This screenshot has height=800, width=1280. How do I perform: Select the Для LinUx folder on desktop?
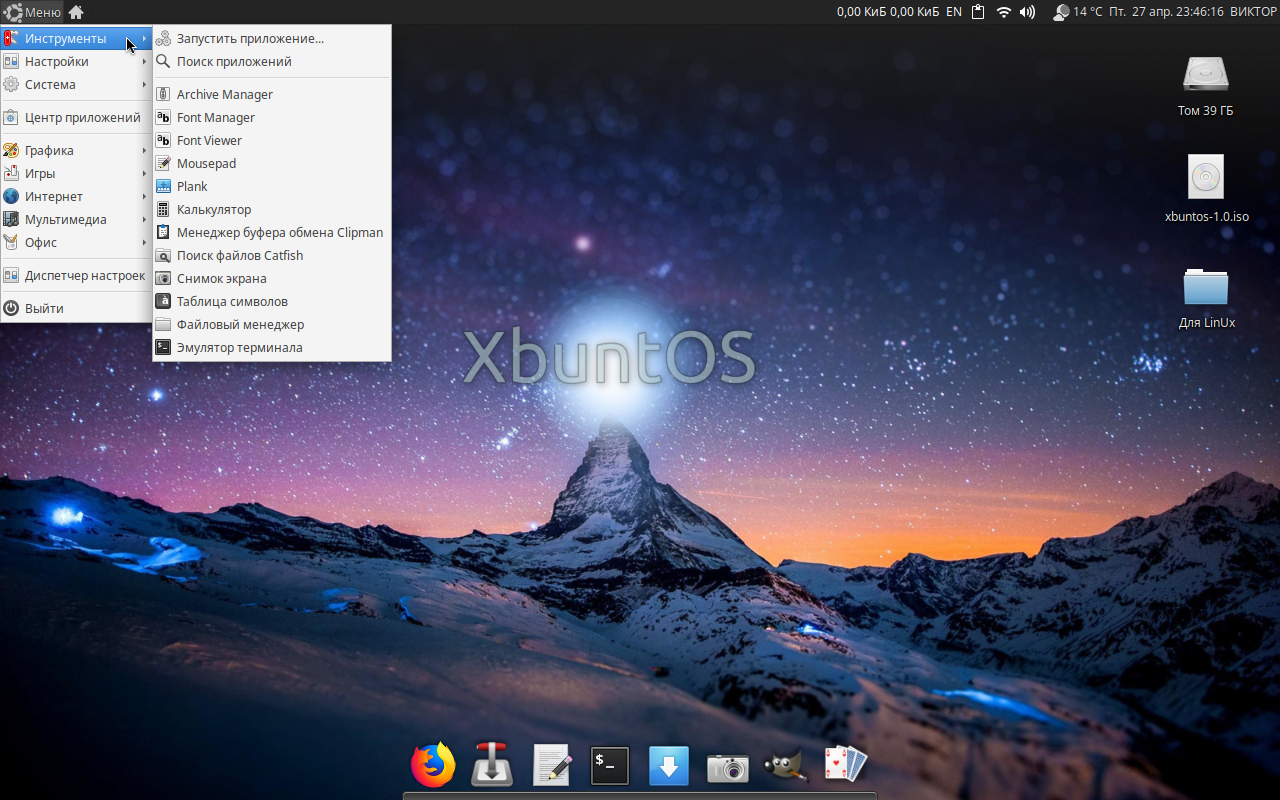pos(1206,297)
